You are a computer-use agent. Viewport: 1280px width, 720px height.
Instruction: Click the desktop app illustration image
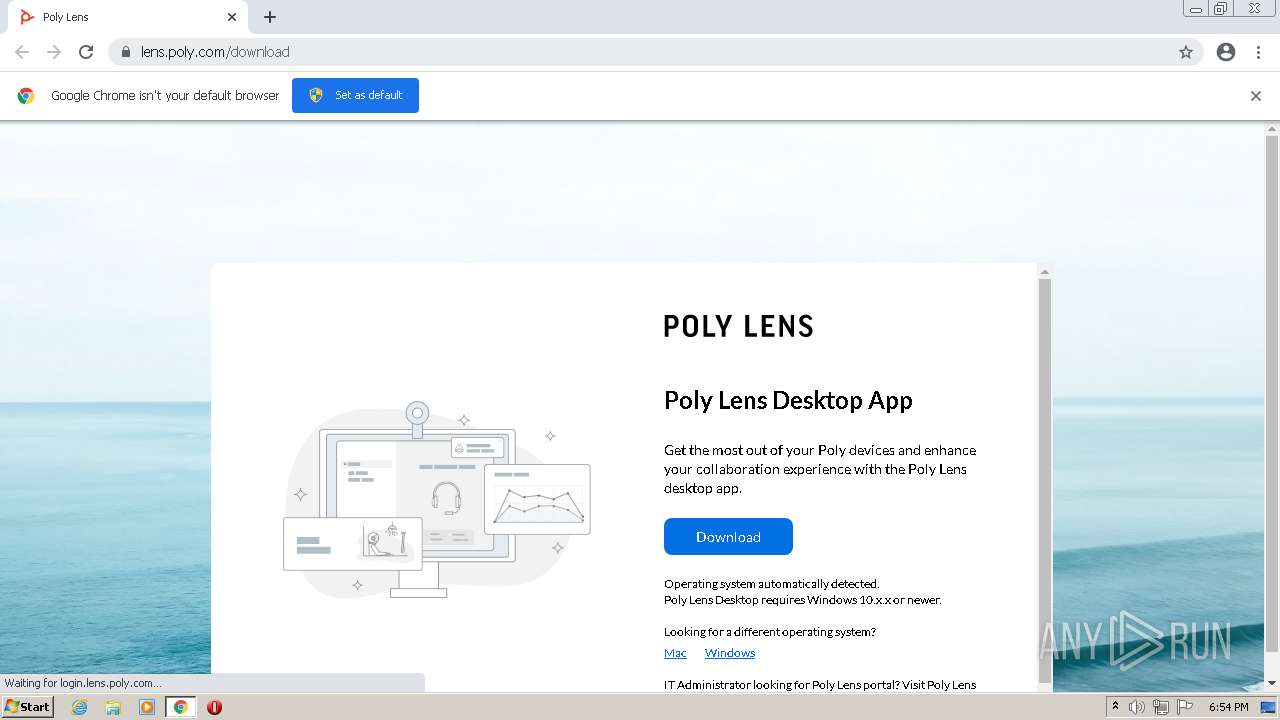point(437,500)
